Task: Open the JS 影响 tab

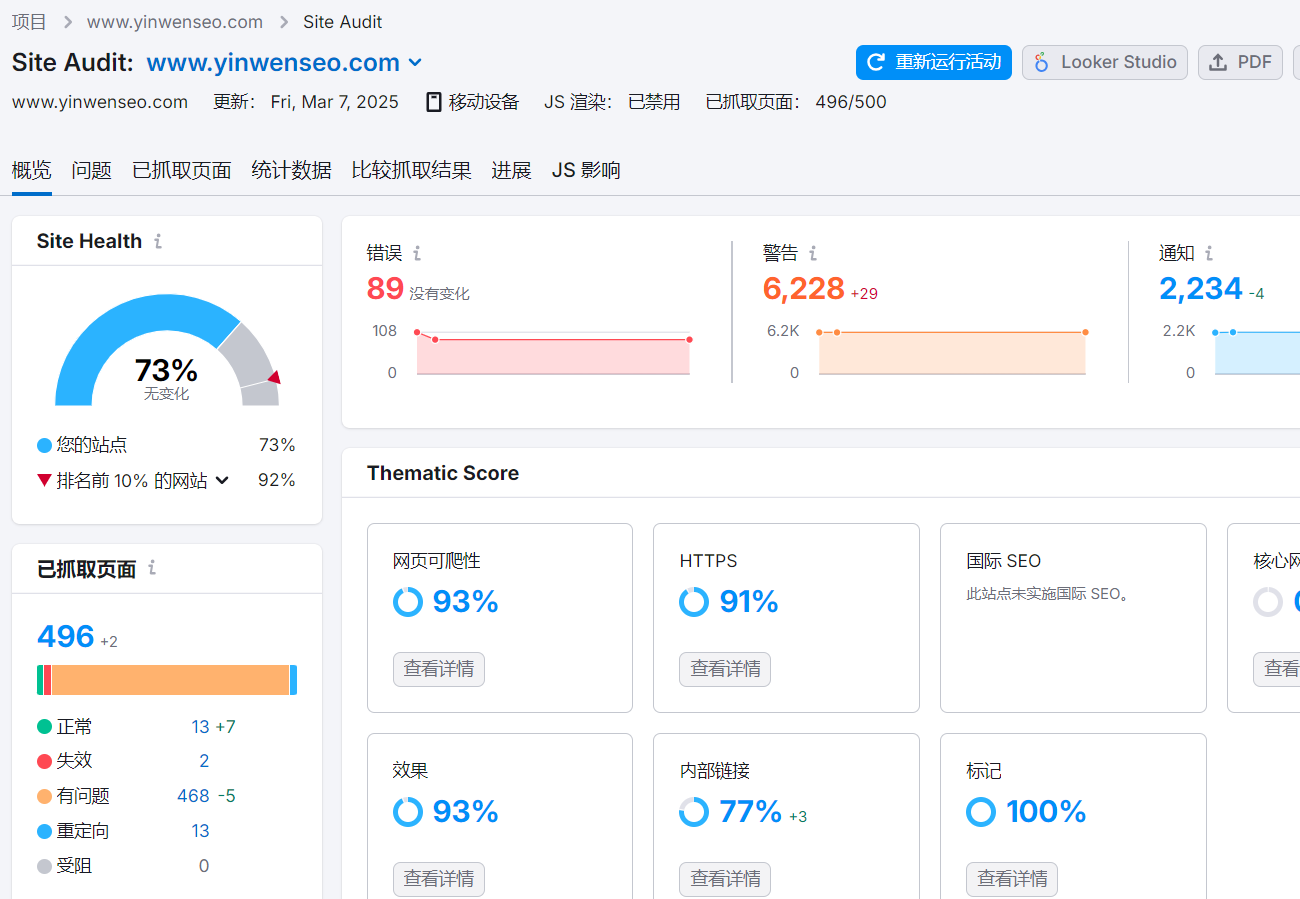Action: (x=586, y=170)
